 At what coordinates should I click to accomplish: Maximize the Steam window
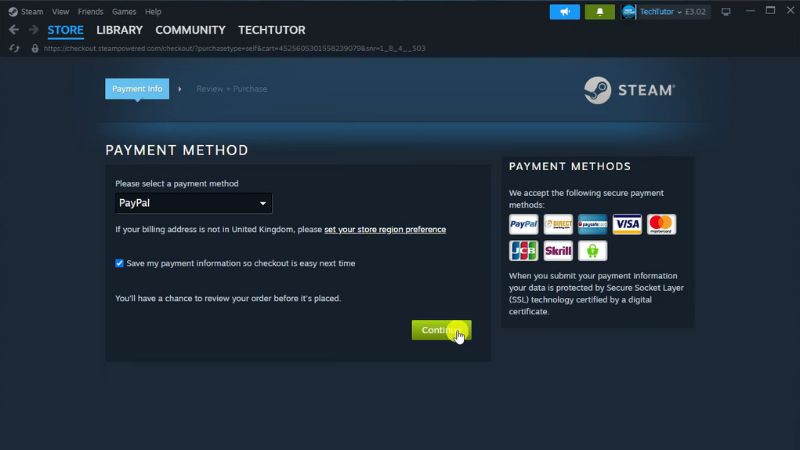coord(770,11)
